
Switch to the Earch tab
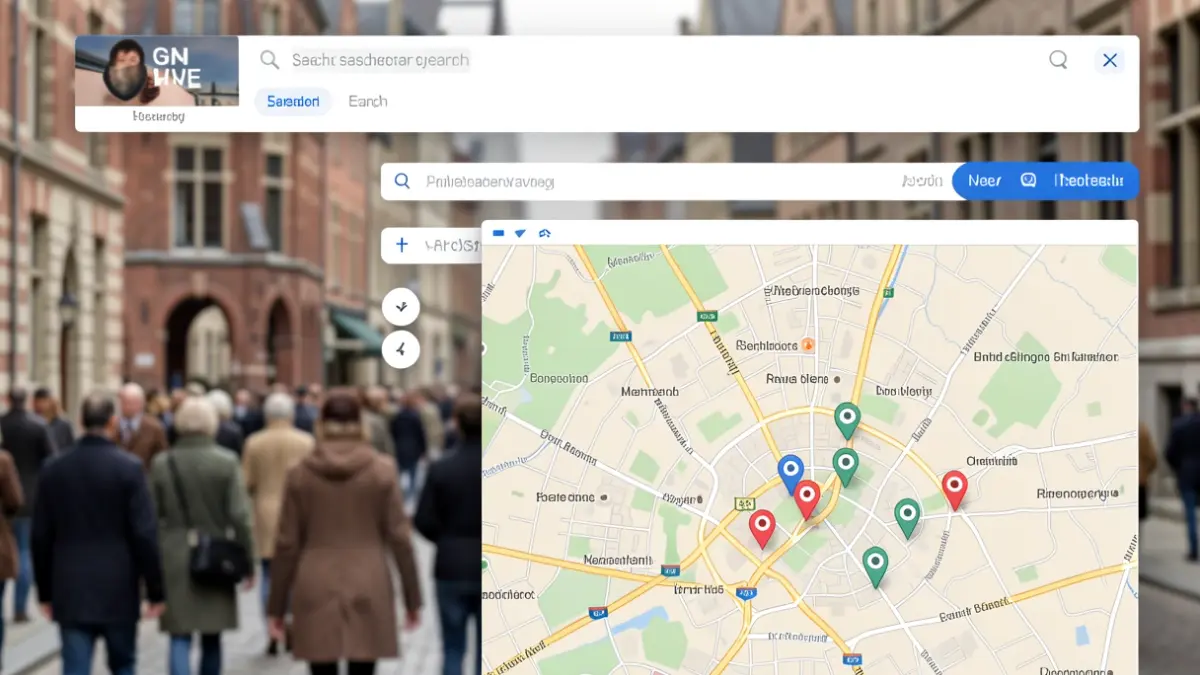pos(368,101)
